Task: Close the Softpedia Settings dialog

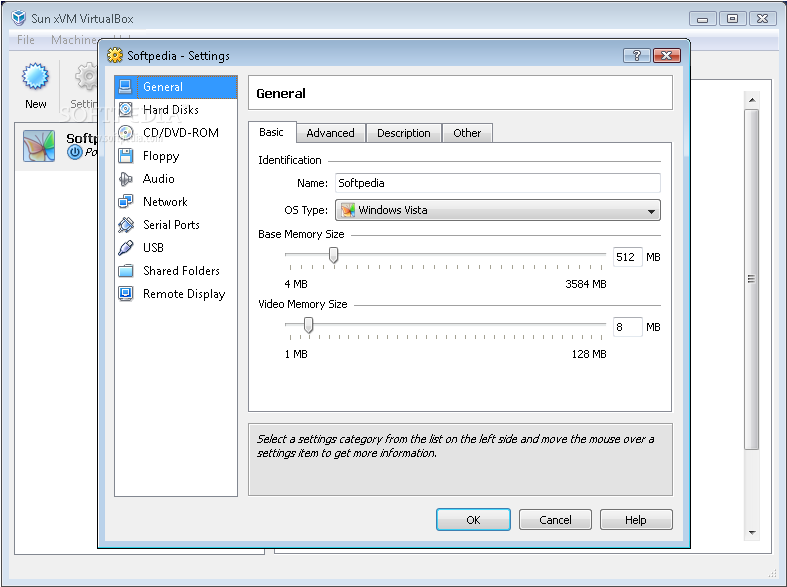Action: click(667, 55)
